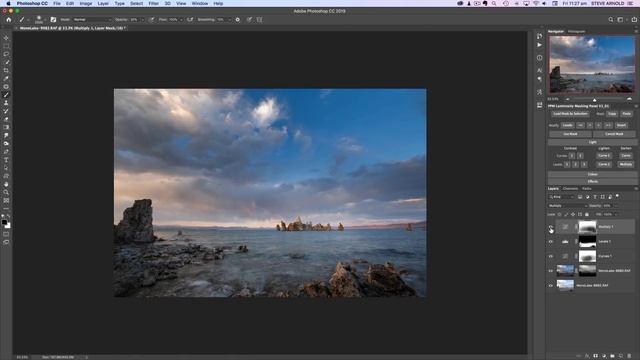This screenshot has height=360, width=640.
Task: Open the Window menu
Action: pos(200,3)
